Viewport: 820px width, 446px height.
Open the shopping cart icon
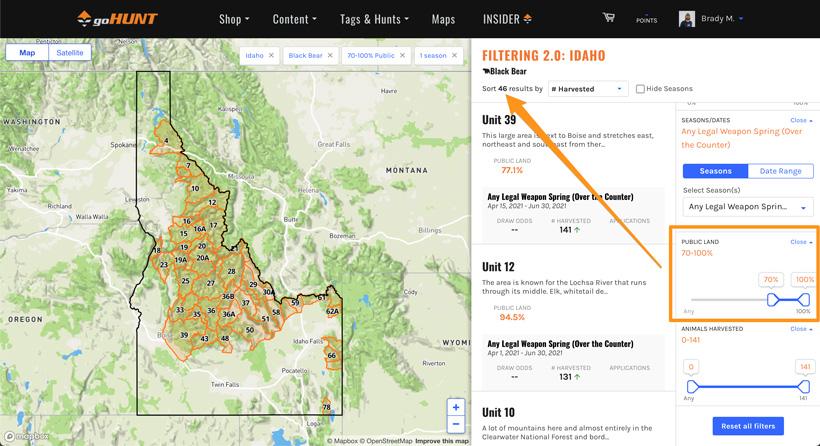(x=608, y=18)
